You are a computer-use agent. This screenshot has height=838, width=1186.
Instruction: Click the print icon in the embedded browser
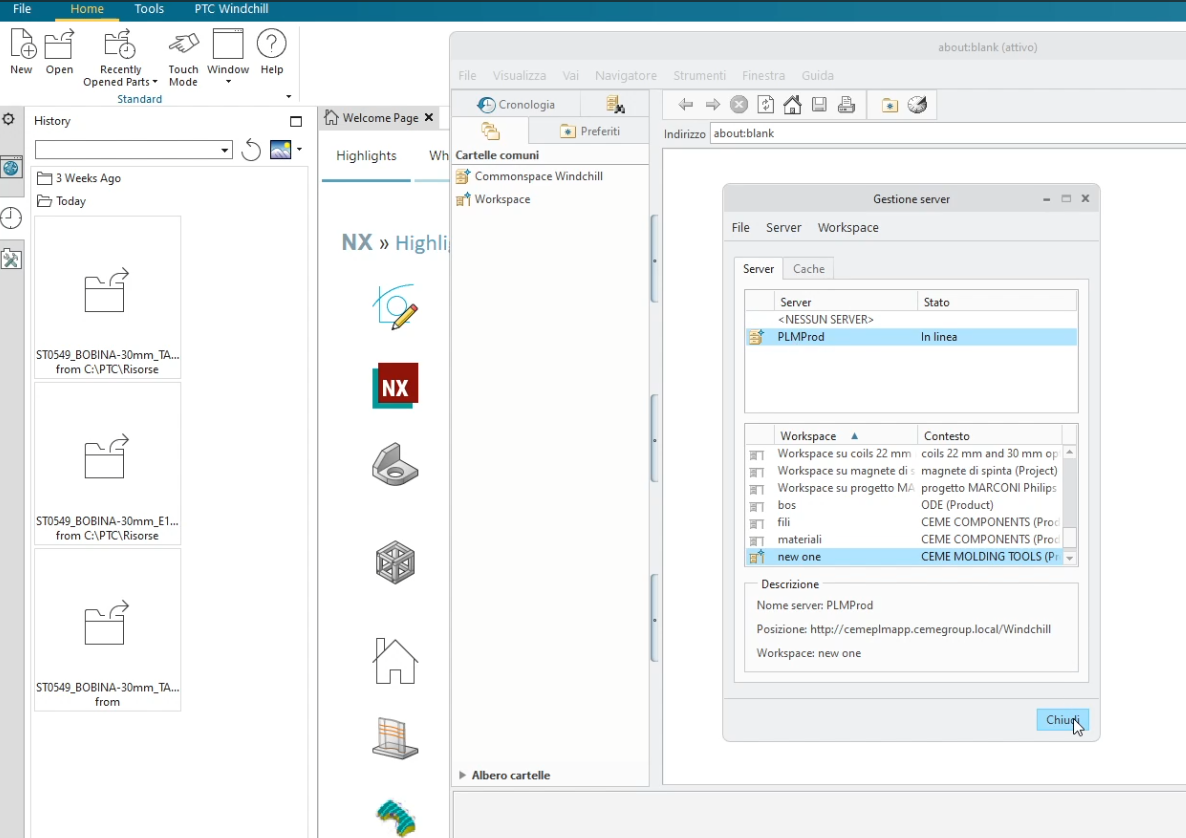[846, 104]
